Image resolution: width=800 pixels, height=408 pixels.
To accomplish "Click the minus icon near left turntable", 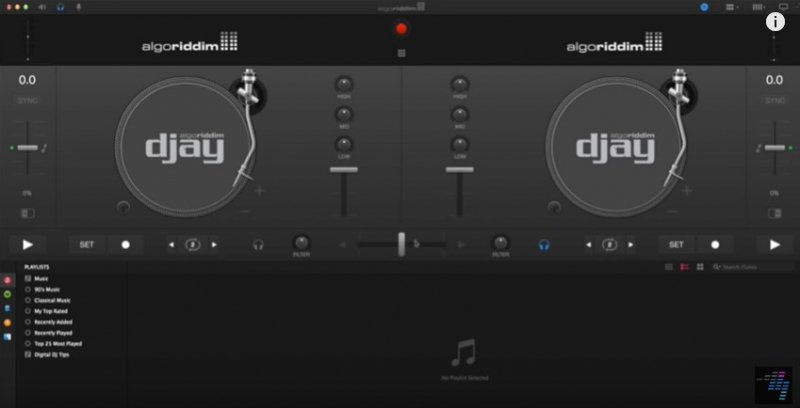I will click(x=245, y=211).
